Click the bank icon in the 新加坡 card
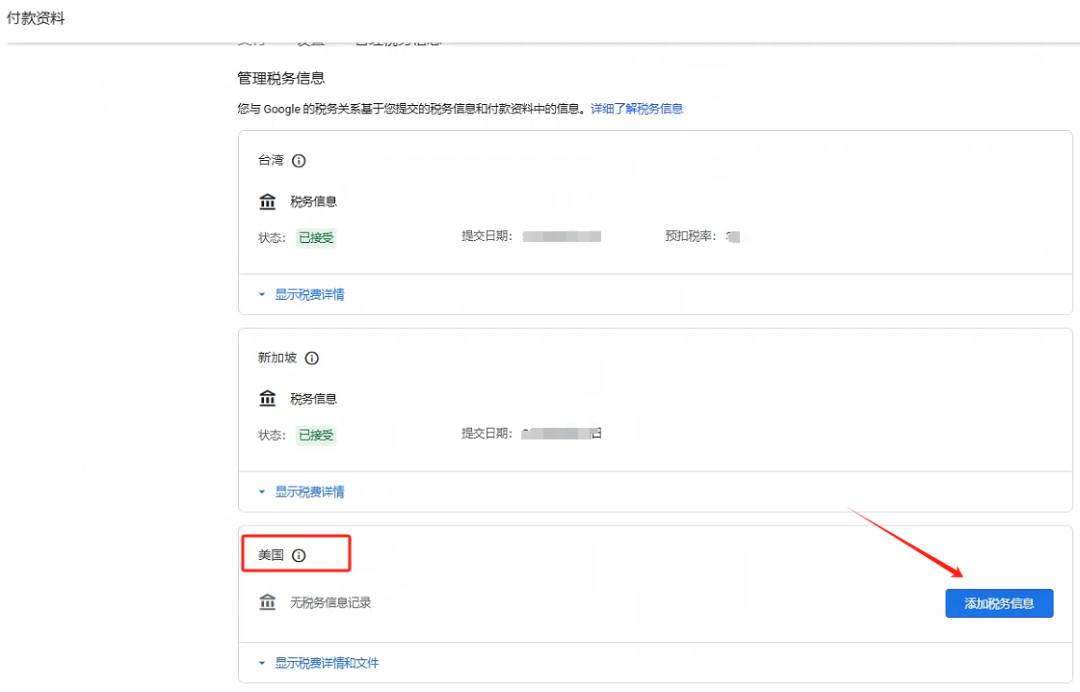Viewport: 1080px width, 692px height. point(267,399)
